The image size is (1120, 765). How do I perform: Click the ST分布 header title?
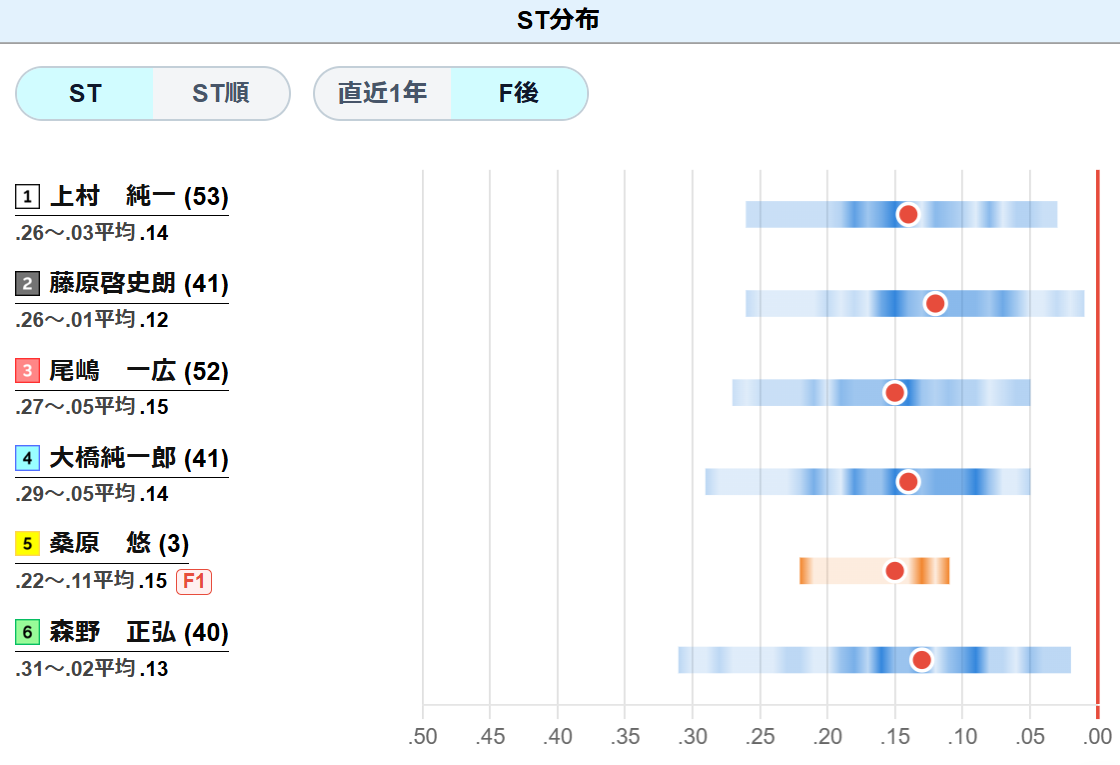pos(558,20)
